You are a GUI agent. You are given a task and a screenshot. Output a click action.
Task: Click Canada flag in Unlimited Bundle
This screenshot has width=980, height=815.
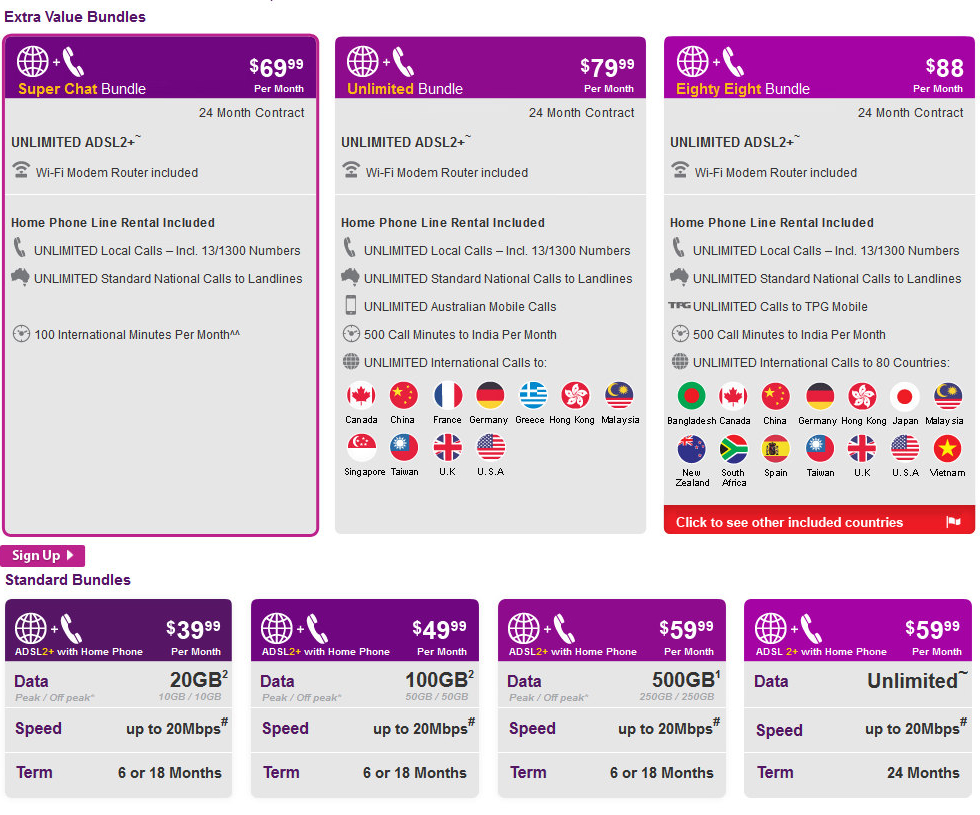coord(361,396)
